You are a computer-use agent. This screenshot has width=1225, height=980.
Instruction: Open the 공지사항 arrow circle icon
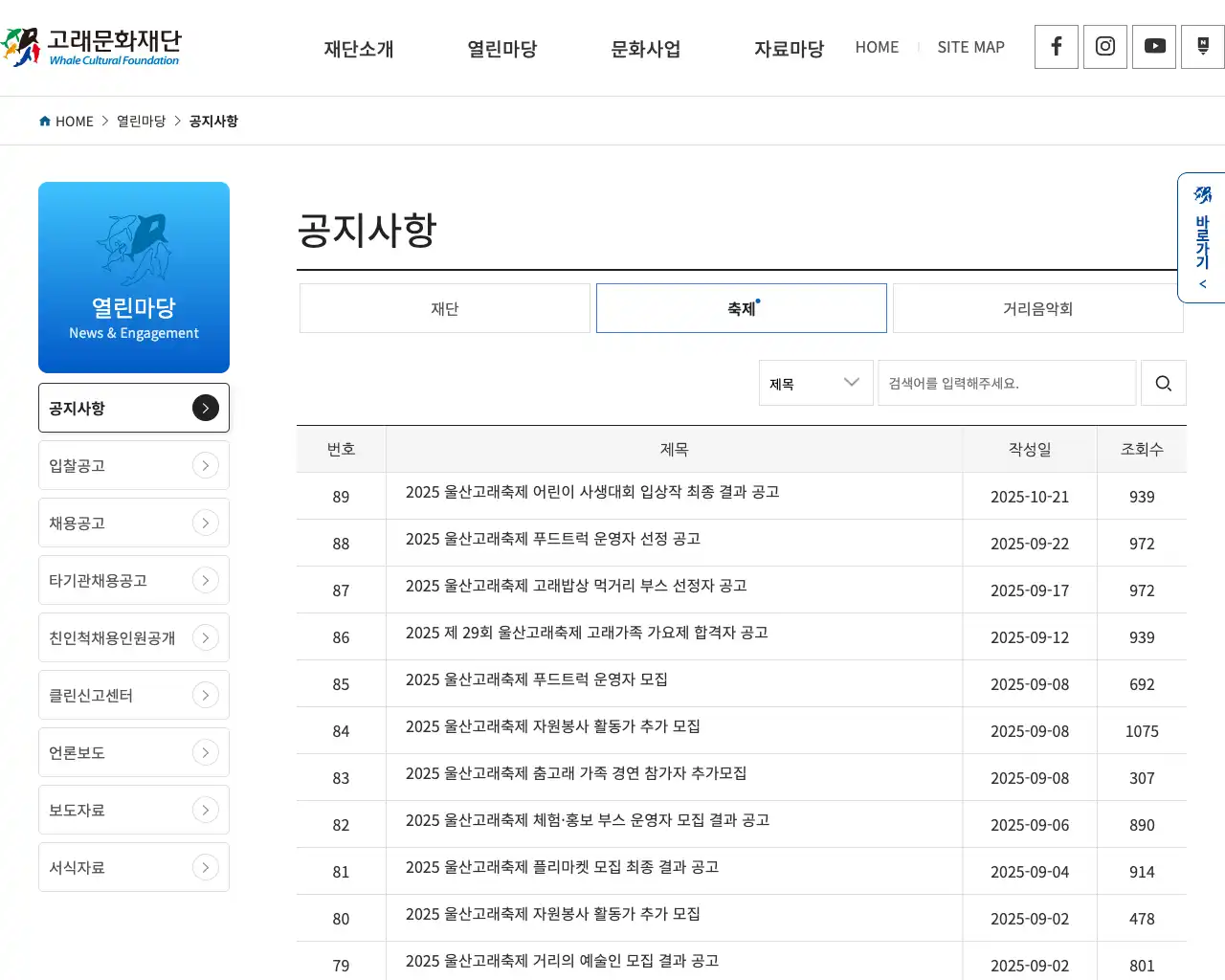(x=205, y=408)
